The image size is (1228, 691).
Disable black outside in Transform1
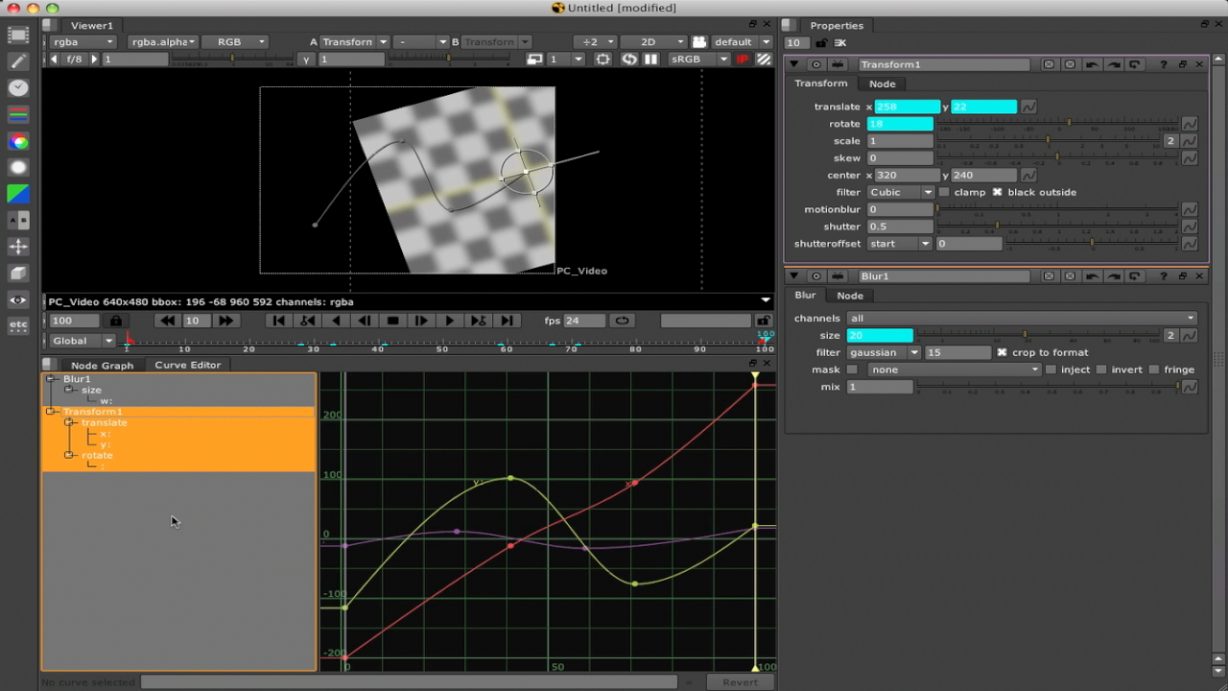[x=995, y=192]
